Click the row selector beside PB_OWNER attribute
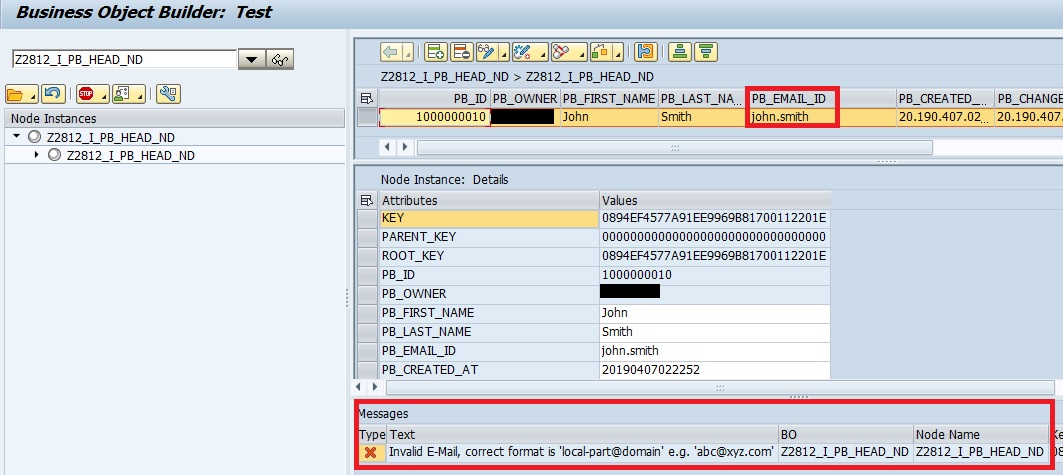The width and height of the screenshot is (1063, 475). pyautogui.click(x=367, y=294)
